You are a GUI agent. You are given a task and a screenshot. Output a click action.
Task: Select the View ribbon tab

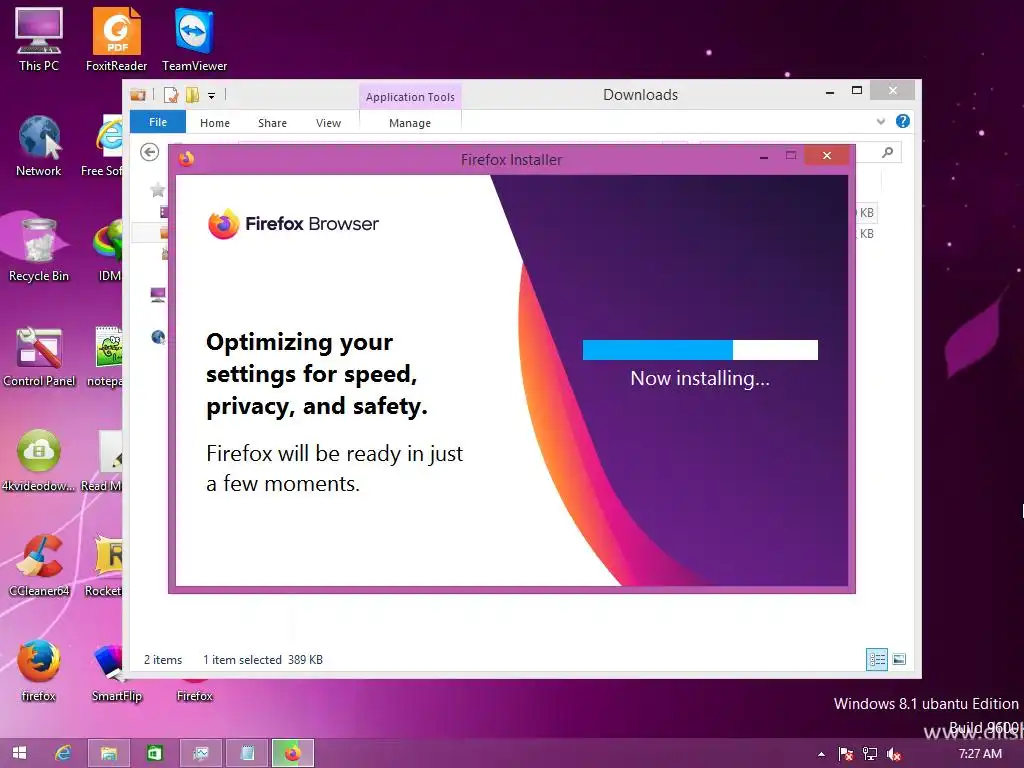click(x=328, y=123)
